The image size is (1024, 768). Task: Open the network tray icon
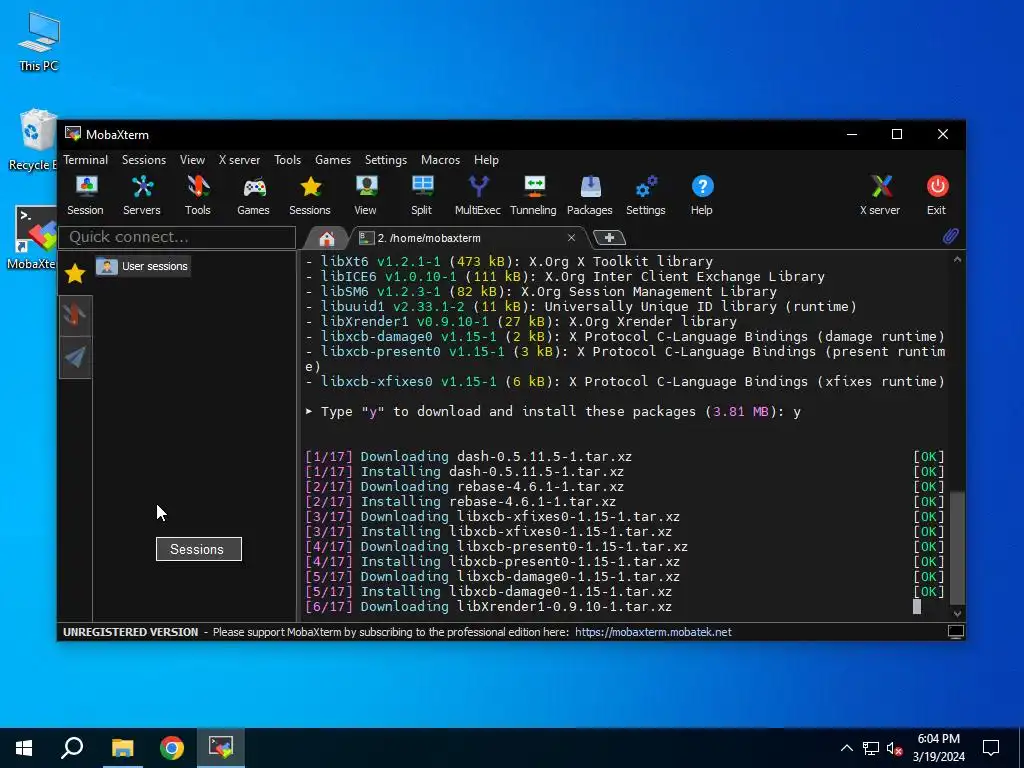pos(871,748)
